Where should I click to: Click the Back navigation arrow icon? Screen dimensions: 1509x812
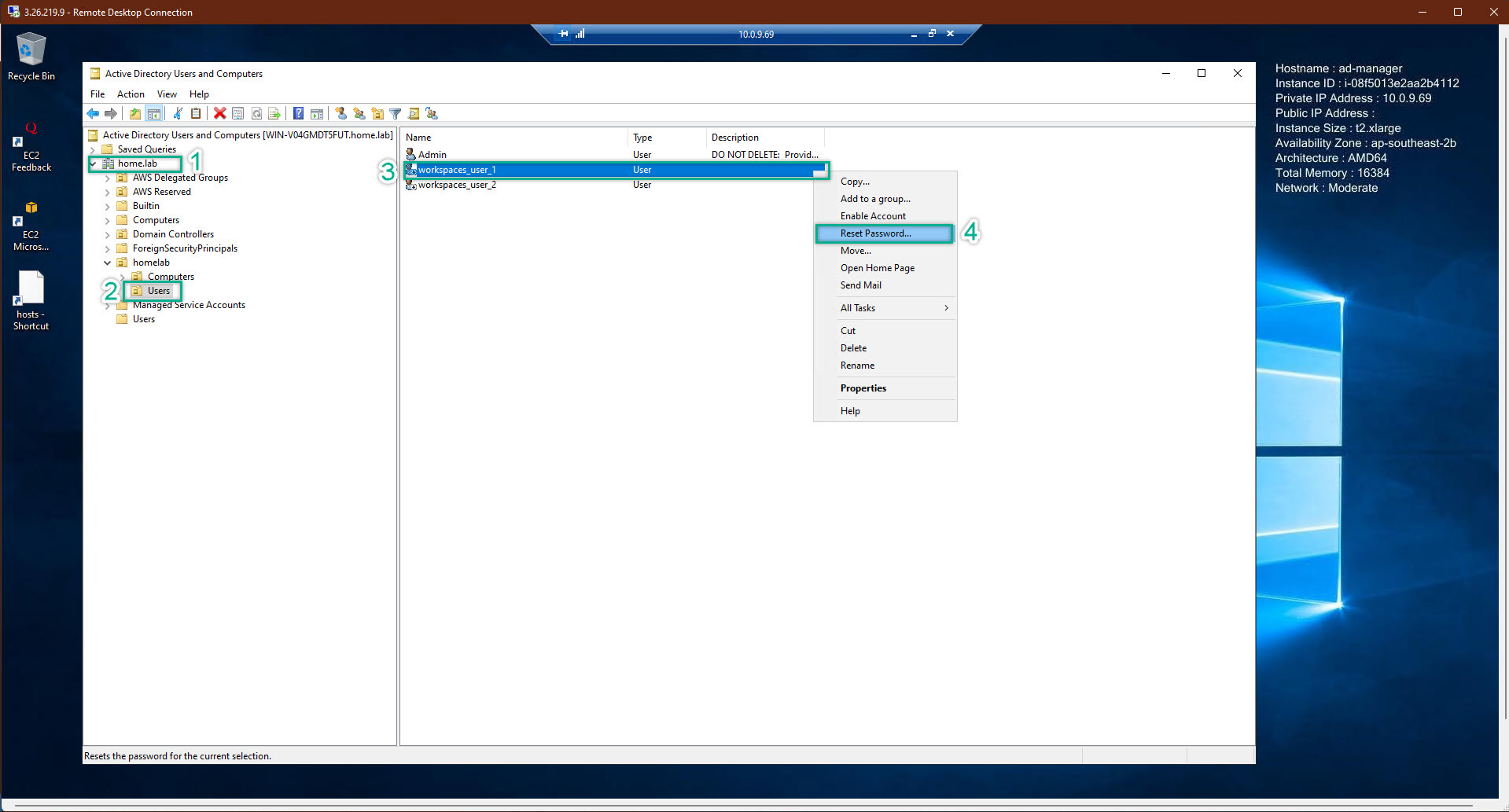coord(93,114)
